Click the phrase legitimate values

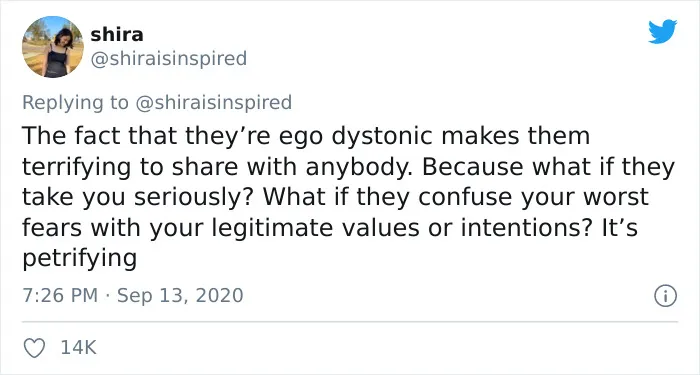315,228
